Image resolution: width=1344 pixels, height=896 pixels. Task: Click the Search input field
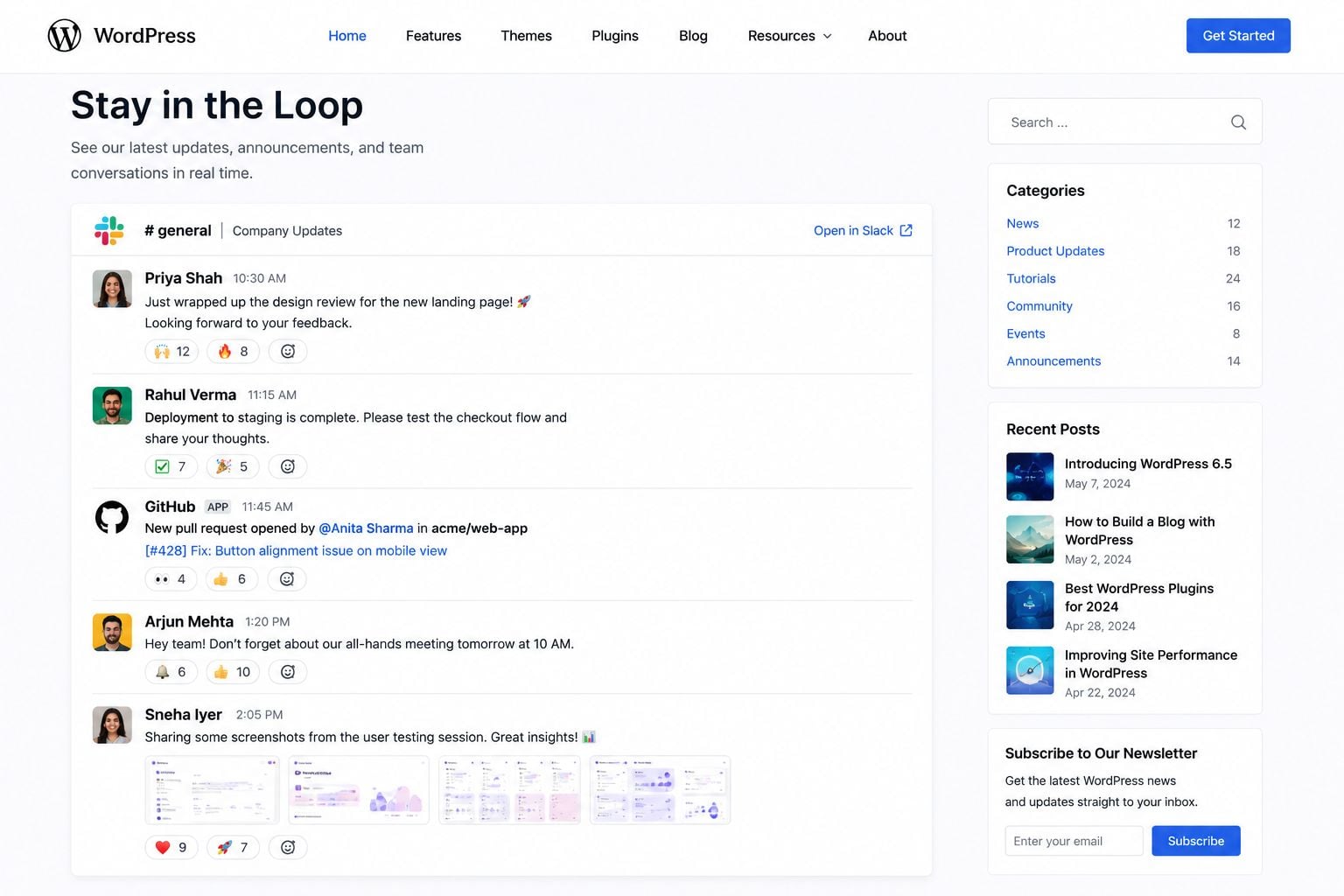pos(1124,122)
